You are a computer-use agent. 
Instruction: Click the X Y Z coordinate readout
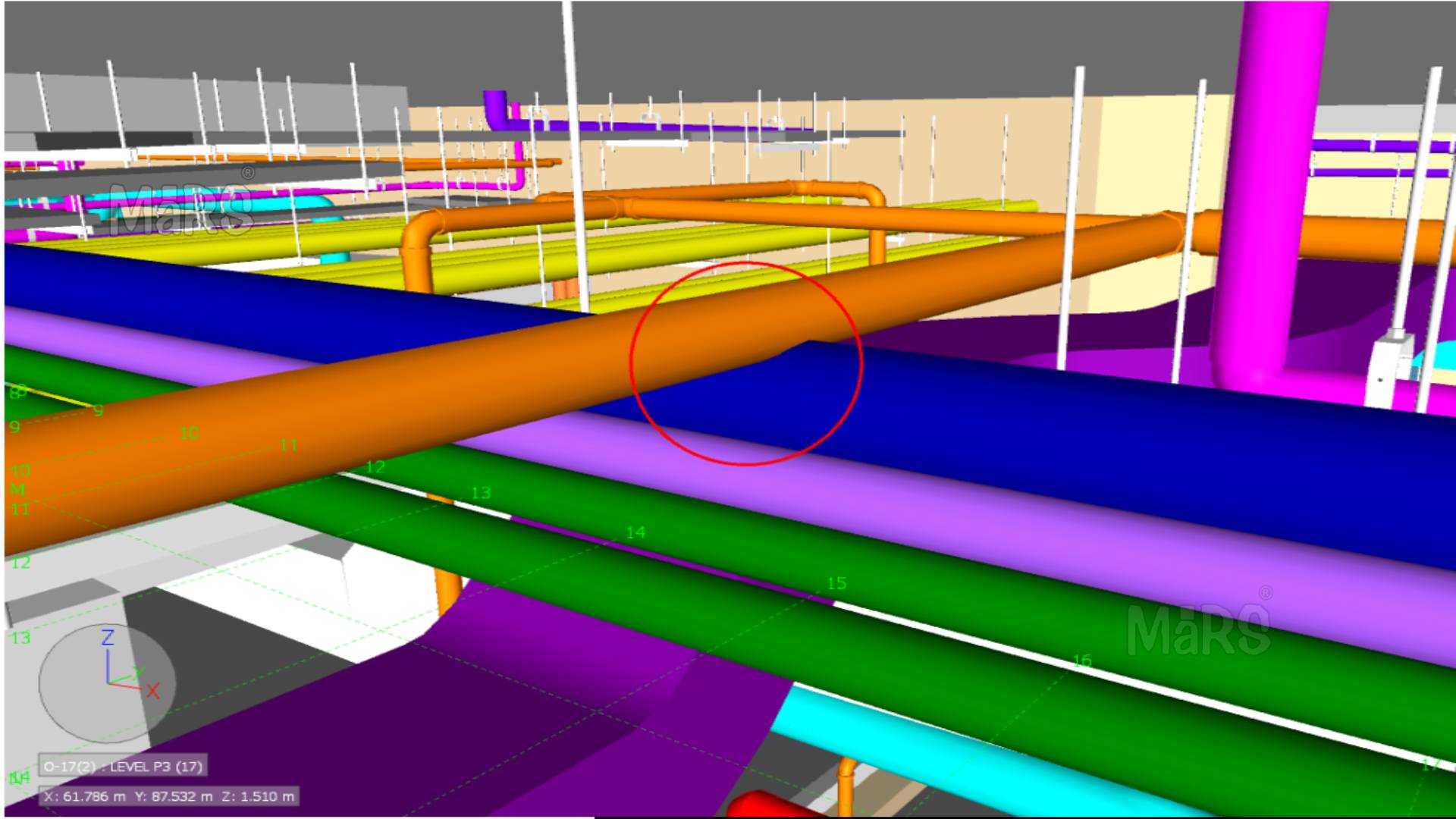pos(169,796)
